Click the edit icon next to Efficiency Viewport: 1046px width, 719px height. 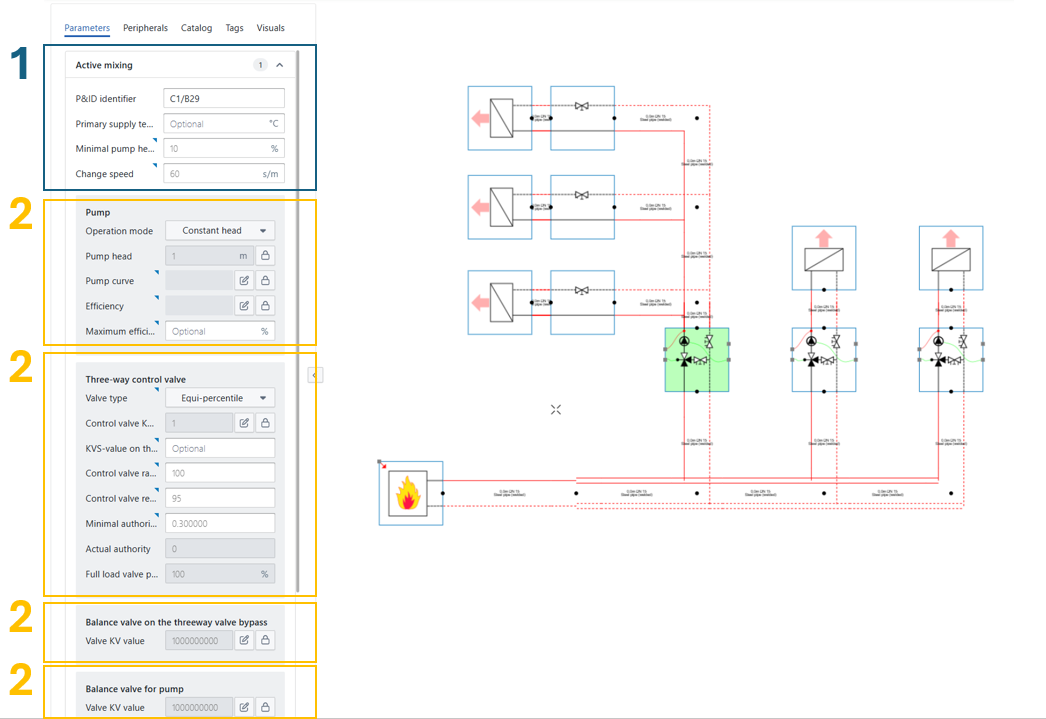(243, 306)
